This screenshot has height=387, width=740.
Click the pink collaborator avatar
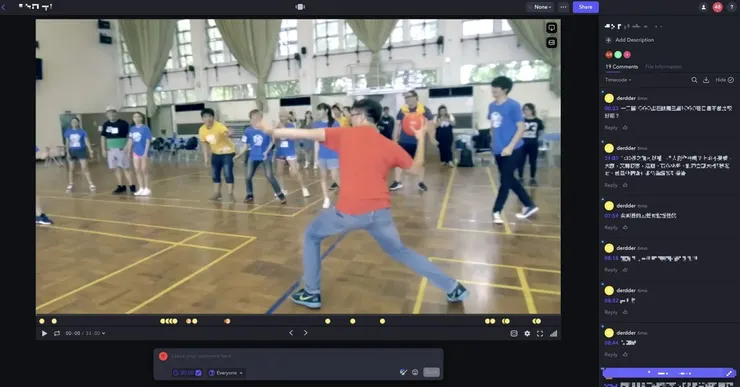coord(627,55)
